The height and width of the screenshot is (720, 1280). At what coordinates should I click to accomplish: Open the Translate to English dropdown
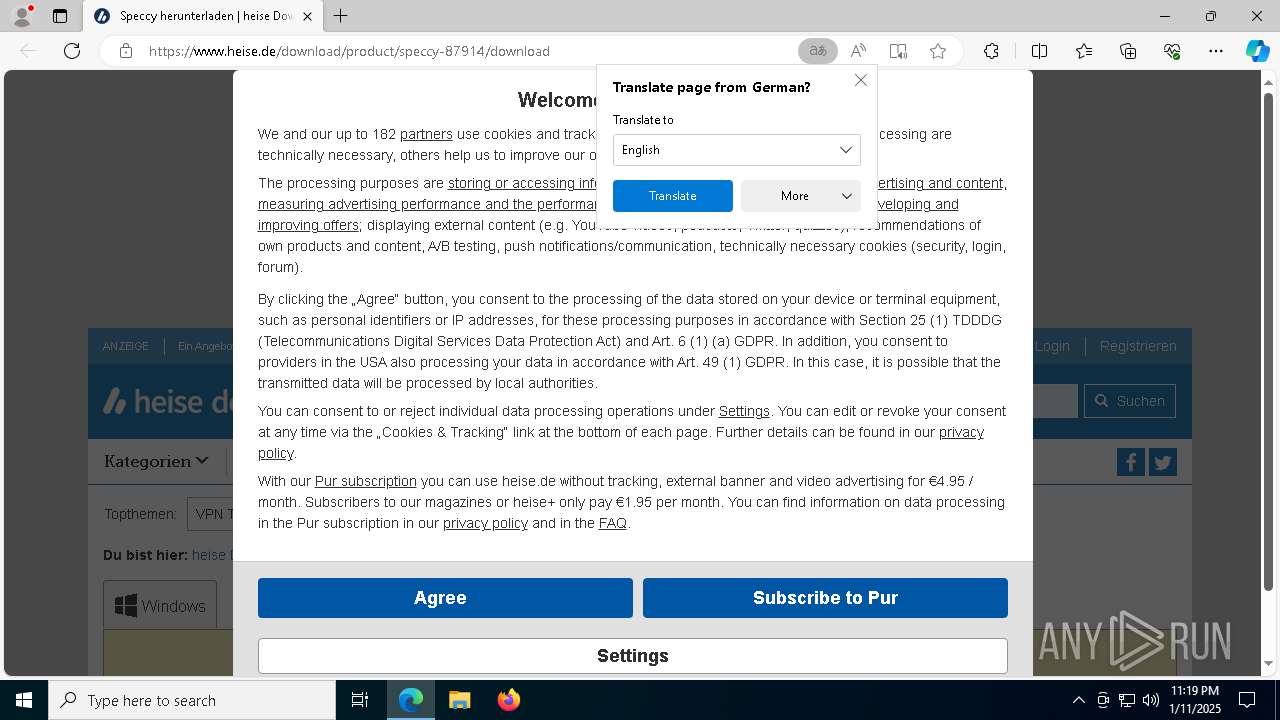pos(736,150)
